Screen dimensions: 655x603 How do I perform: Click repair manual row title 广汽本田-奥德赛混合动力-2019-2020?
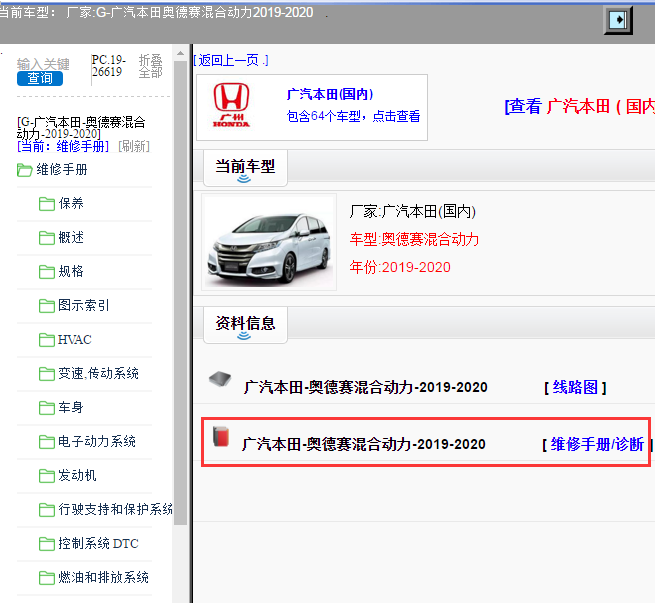(364, 444)
